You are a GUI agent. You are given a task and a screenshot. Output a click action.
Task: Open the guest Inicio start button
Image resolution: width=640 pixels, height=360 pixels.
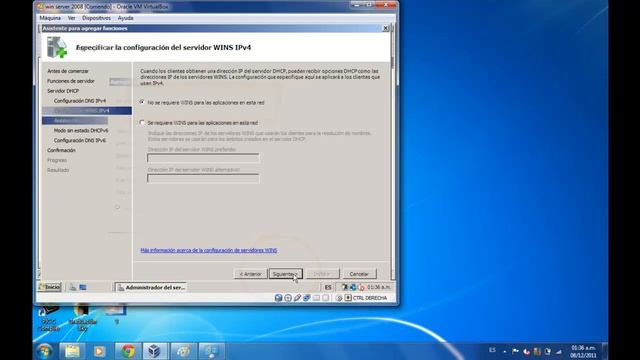tap(49, 287)
